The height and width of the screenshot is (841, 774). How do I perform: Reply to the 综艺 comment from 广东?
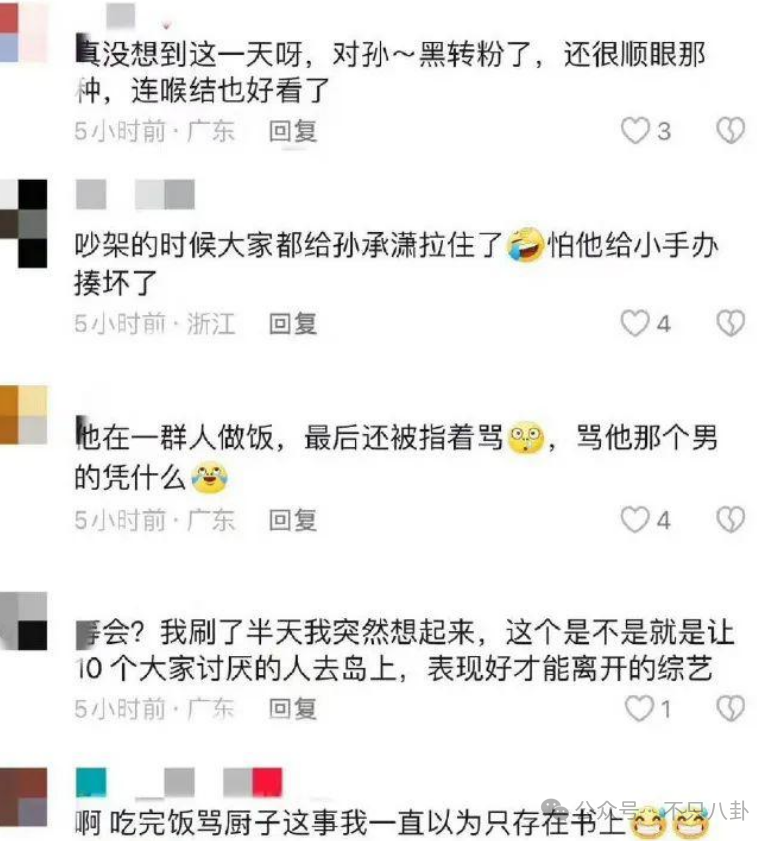[x=293, y=709]
